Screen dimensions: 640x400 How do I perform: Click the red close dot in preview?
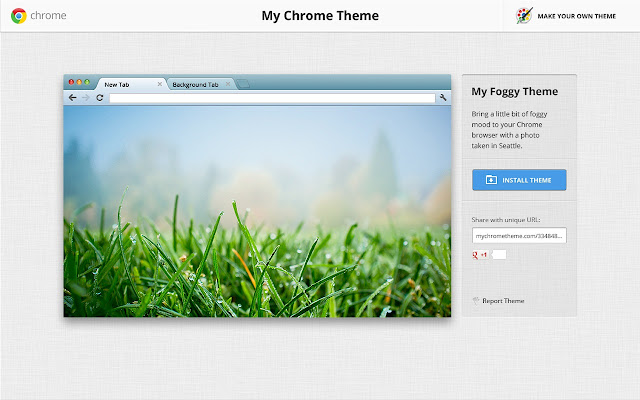click(71, 82)
